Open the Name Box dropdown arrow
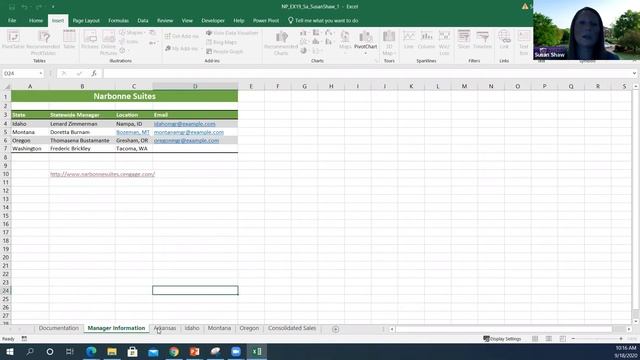Image resolution: width=640 pixels, height=360 pixels. tap(41, 73)
